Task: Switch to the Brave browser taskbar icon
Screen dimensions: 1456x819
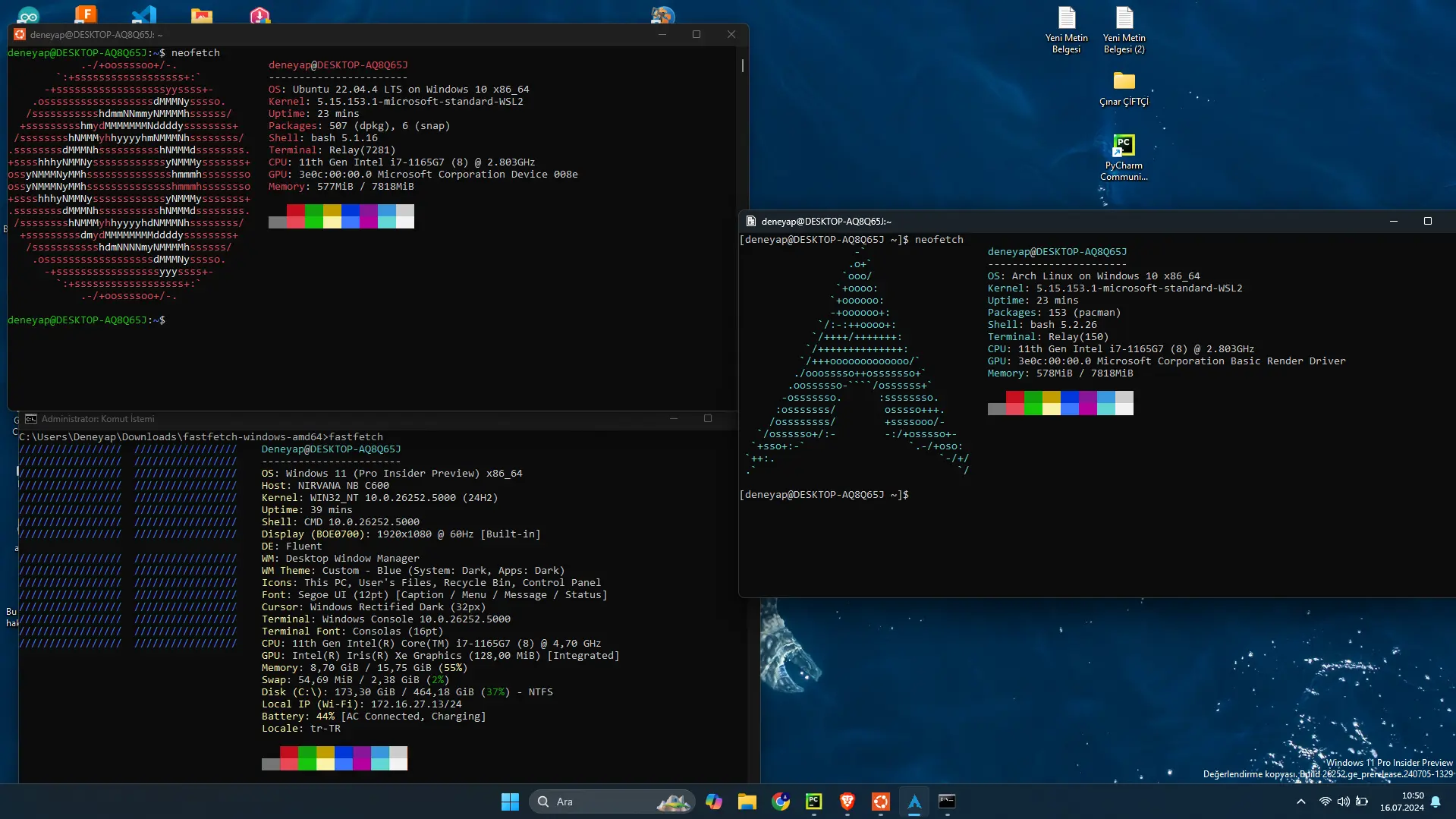Action: [847, 802]
